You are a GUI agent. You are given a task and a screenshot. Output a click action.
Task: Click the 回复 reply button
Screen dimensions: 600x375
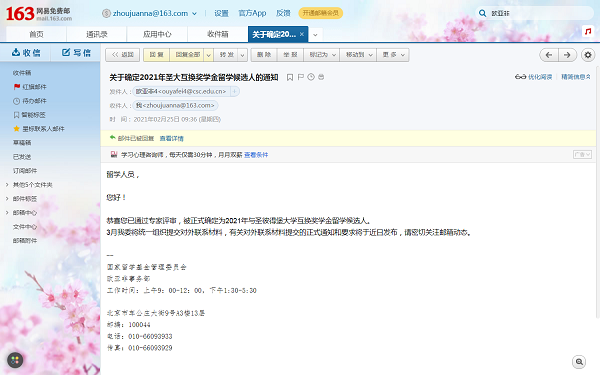[x=156, y=55]
